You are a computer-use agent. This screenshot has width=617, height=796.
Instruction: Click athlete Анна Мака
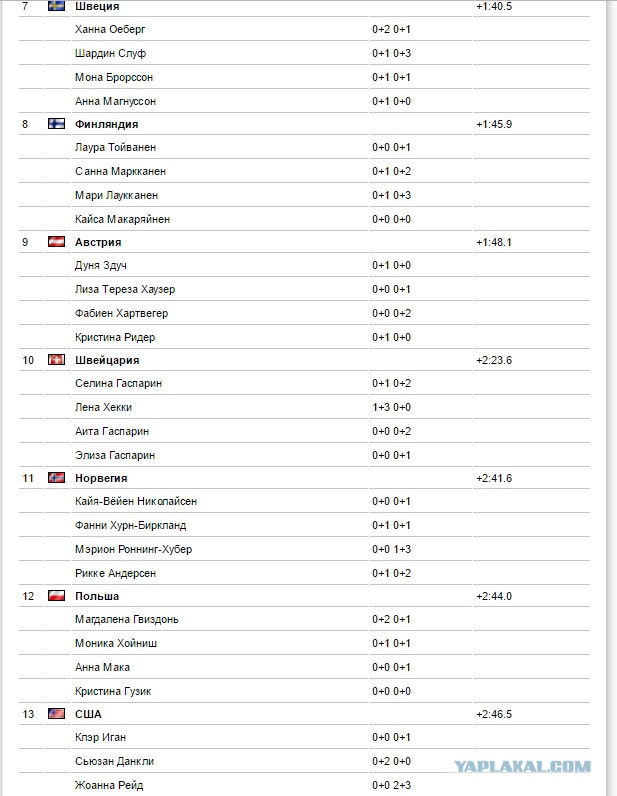click(102, 667)
